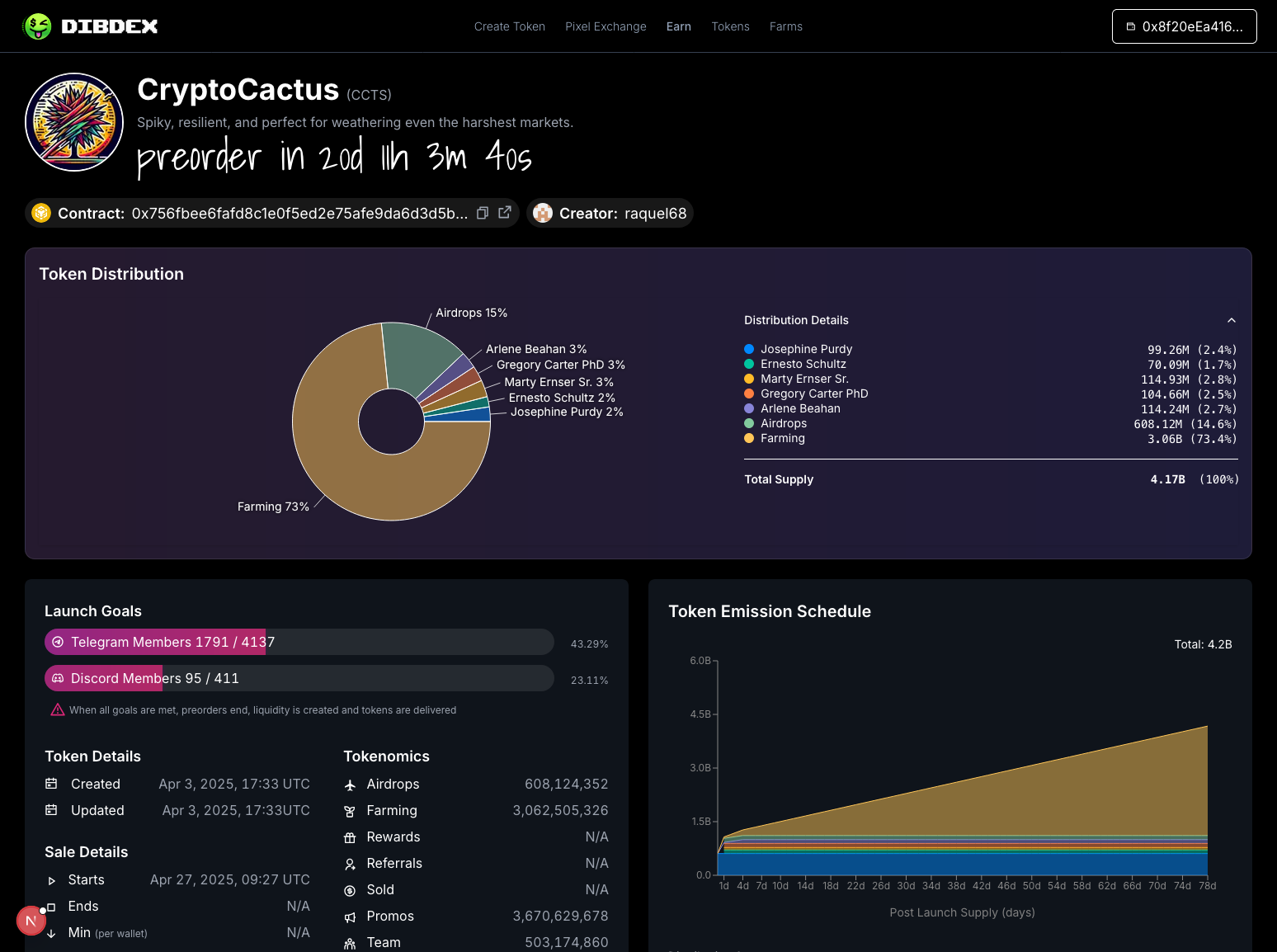The image size is (1277, 952).
Task: Open the contract in a block explorer
Action: (504, 212)
